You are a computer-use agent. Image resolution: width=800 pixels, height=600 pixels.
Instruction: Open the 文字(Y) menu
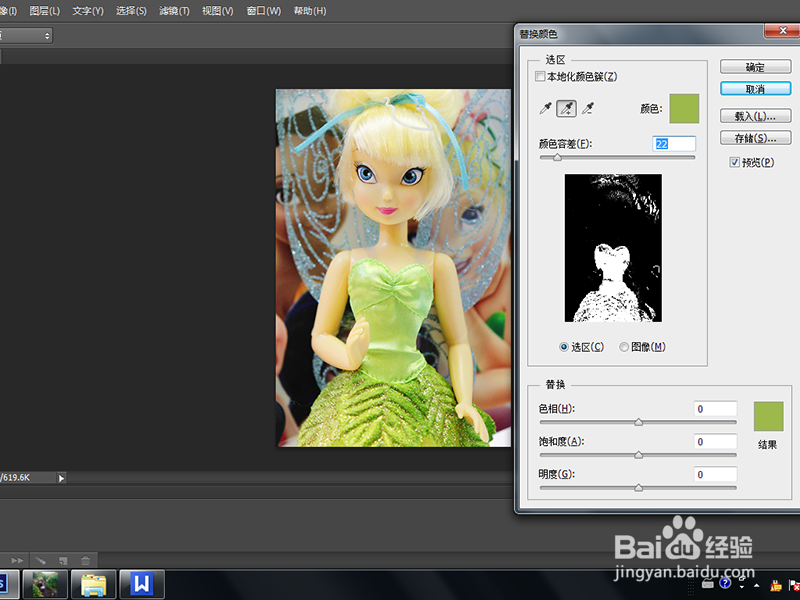point(88,11)
